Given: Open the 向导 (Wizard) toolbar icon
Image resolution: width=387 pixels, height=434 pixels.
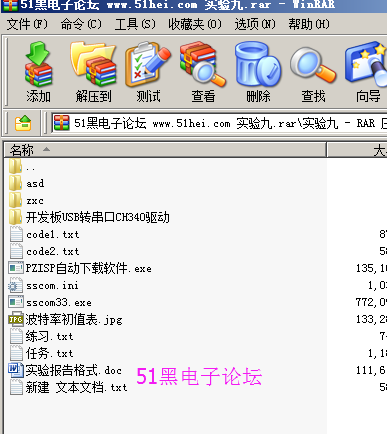Looking at the screenshot, I should click(367, 72).
